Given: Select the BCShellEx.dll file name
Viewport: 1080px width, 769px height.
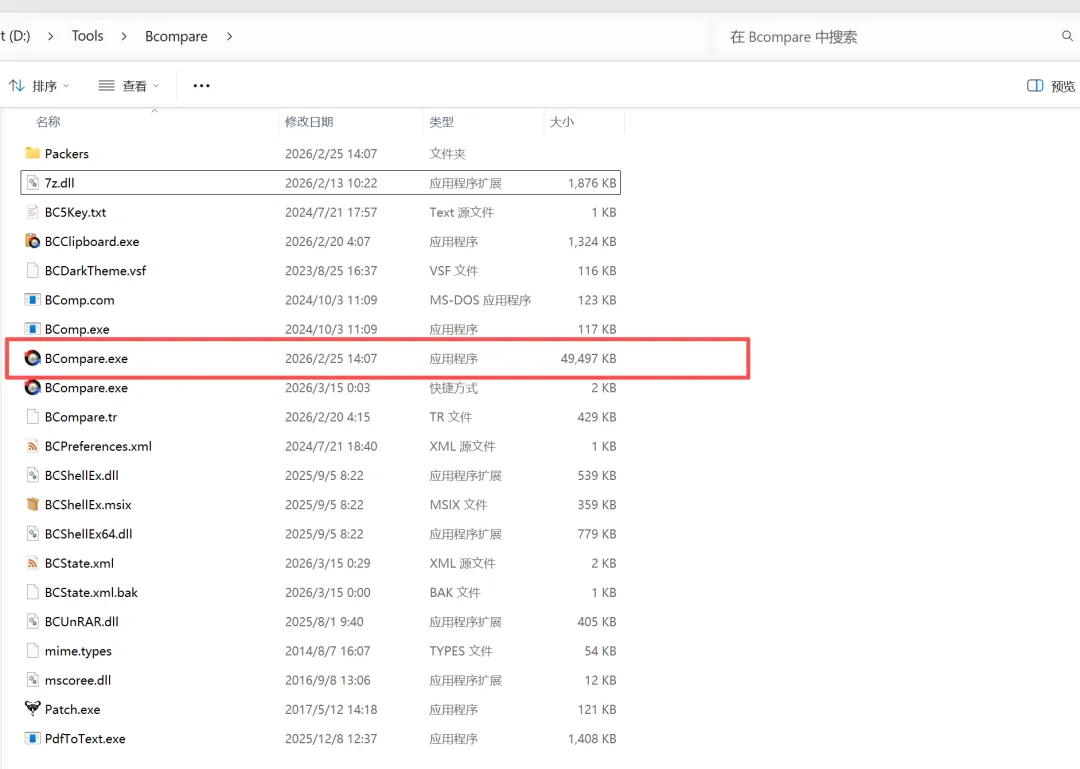Looking at the screenshot, I should [x=81, y=475].
